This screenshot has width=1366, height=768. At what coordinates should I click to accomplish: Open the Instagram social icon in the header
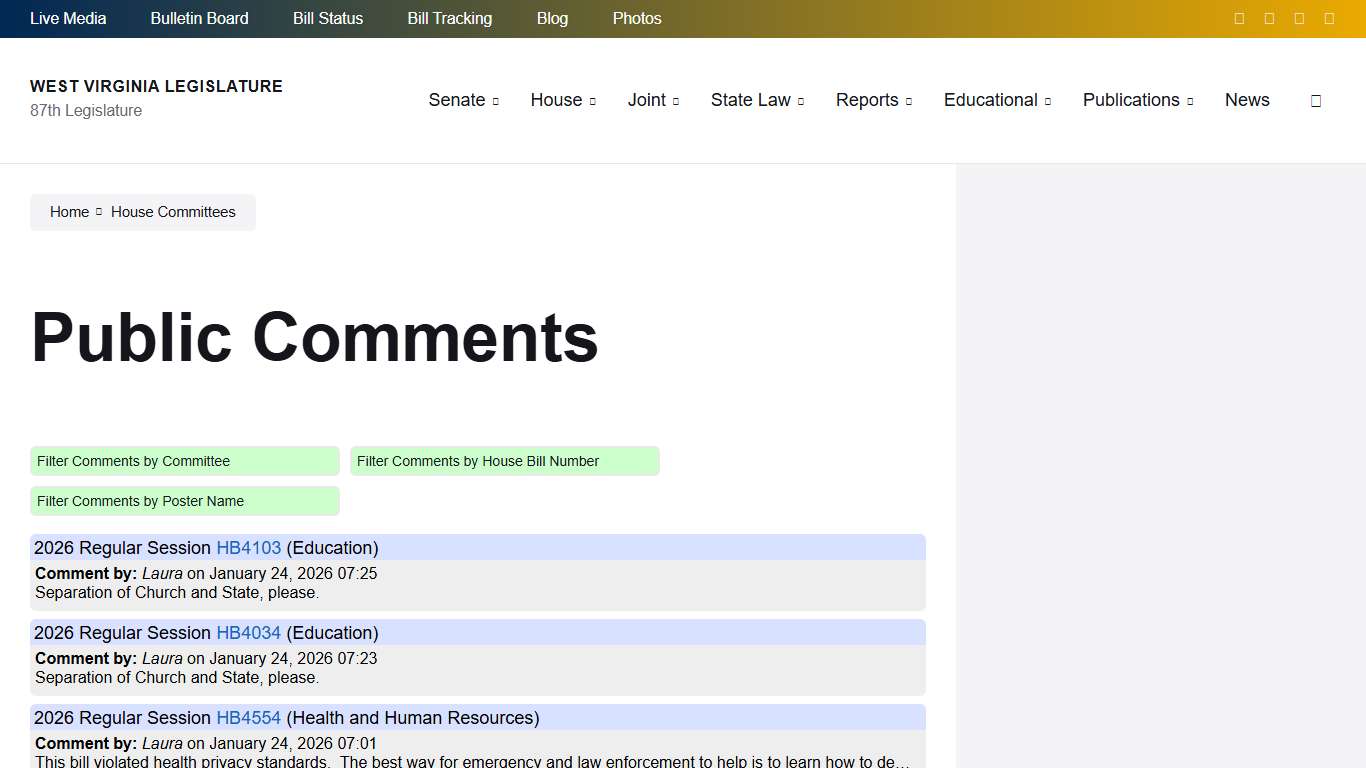[1329, 18]
